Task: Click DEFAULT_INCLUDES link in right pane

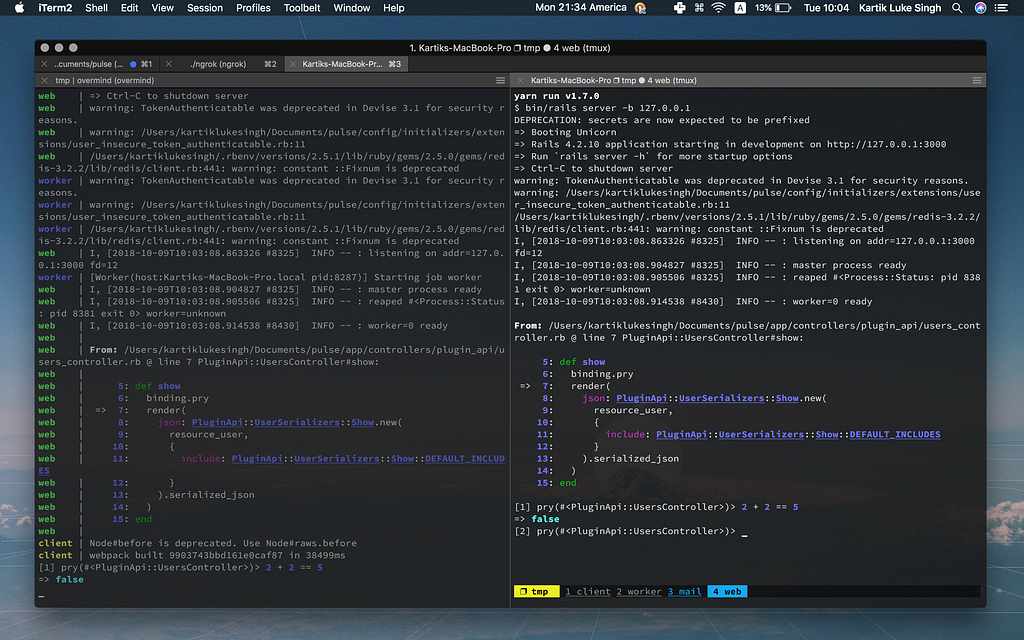Action: click(895, 434)
